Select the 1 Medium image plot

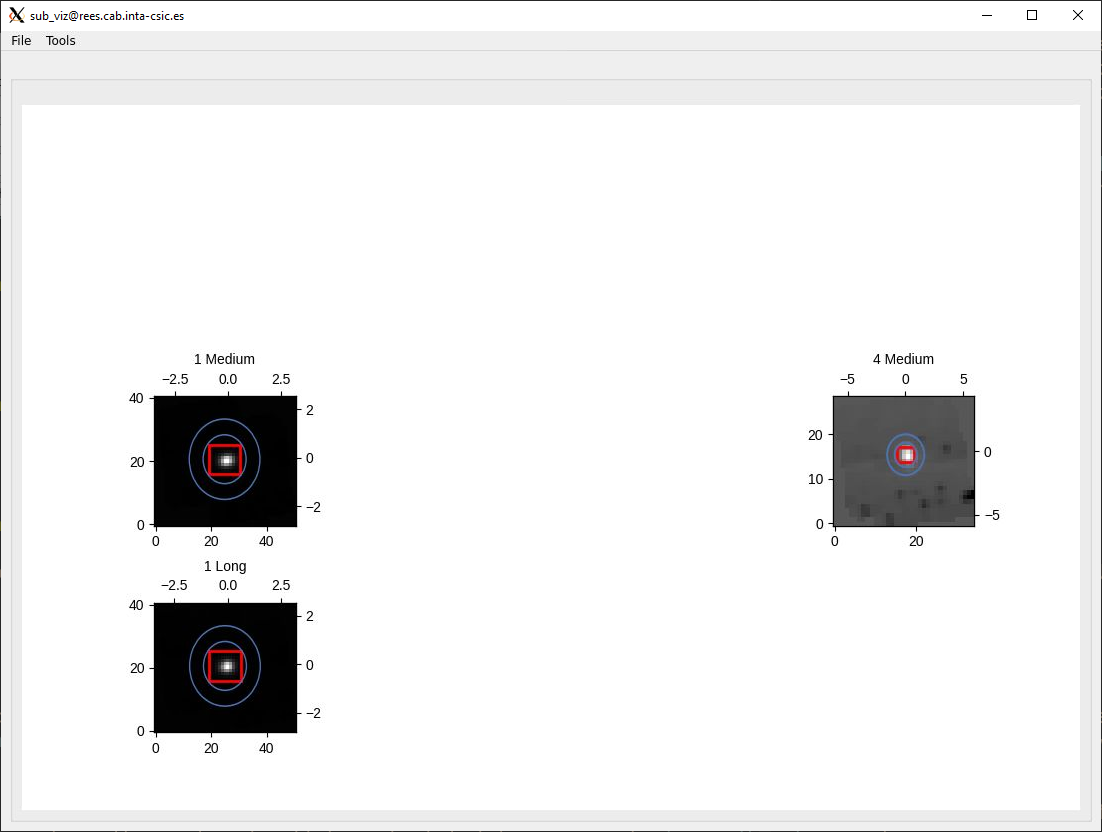point(226,461)
